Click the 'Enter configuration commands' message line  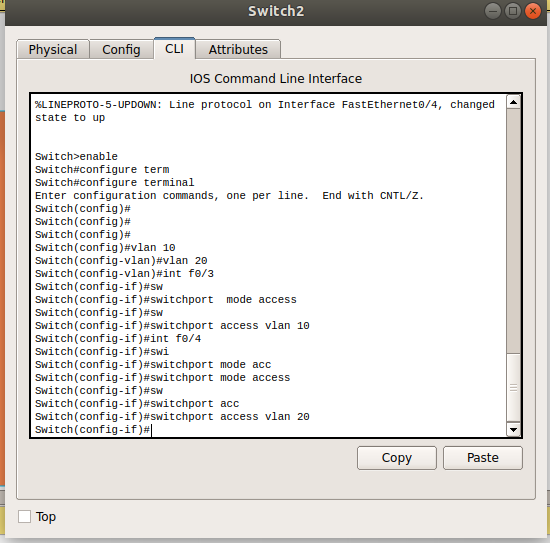pos(229,196)
